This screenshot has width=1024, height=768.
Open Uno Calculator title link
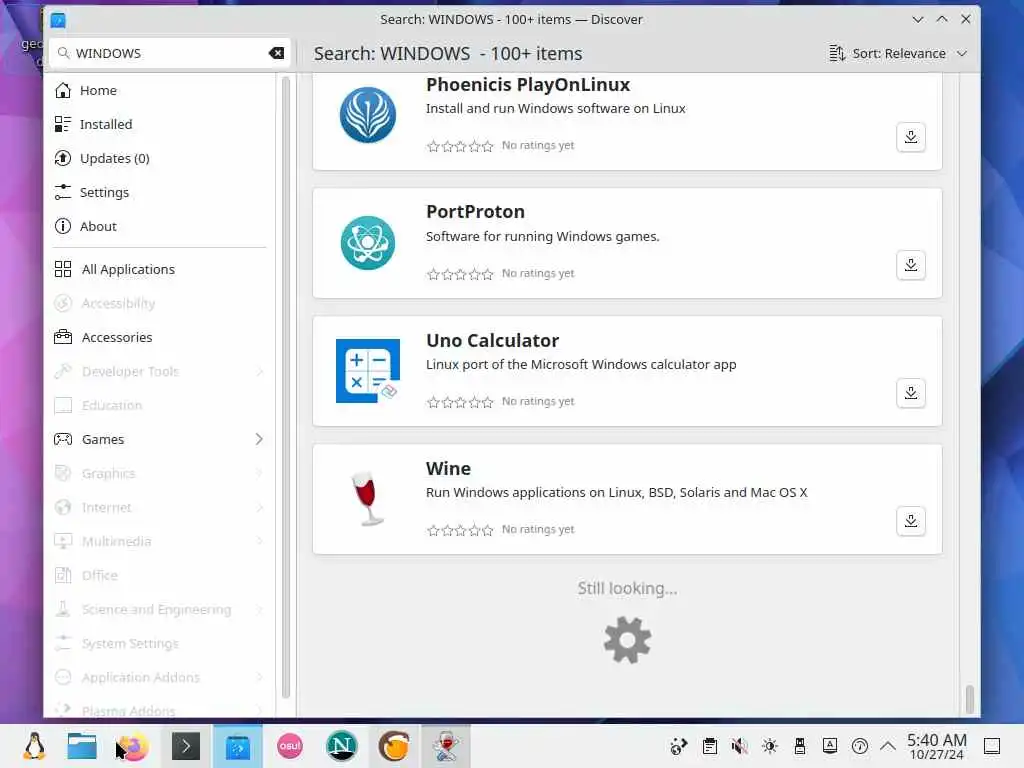(492, 340)
